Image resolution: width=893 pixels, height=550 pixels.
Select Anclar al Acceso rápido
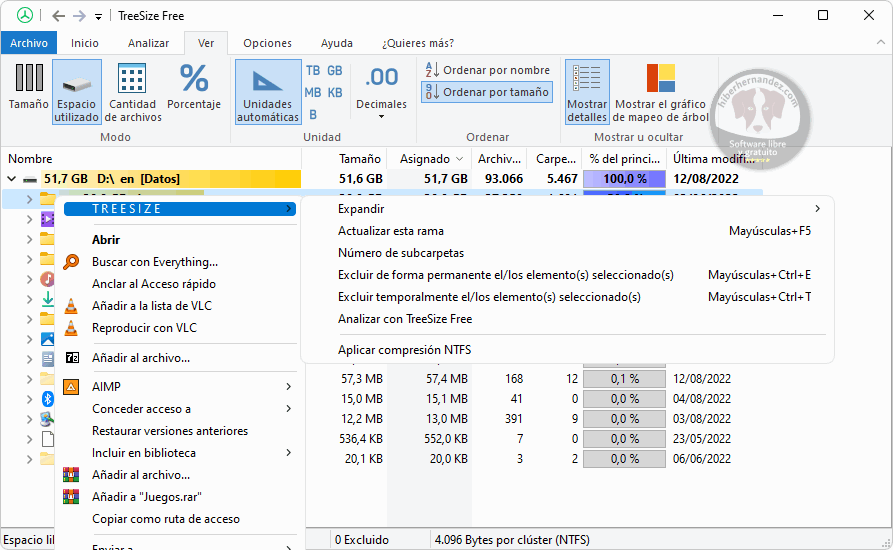[154, 284]
